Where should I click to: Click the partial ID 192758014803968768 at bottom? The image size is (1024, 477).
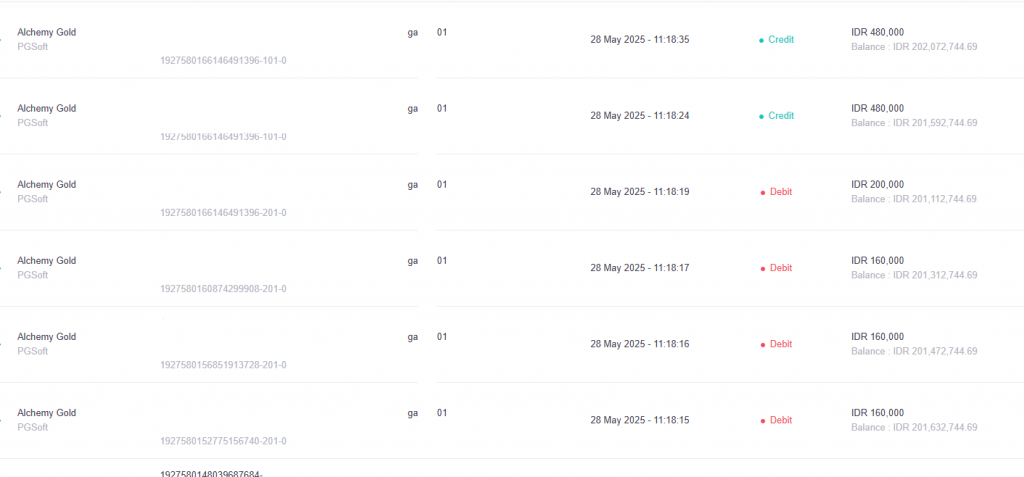tap(212, 474)
